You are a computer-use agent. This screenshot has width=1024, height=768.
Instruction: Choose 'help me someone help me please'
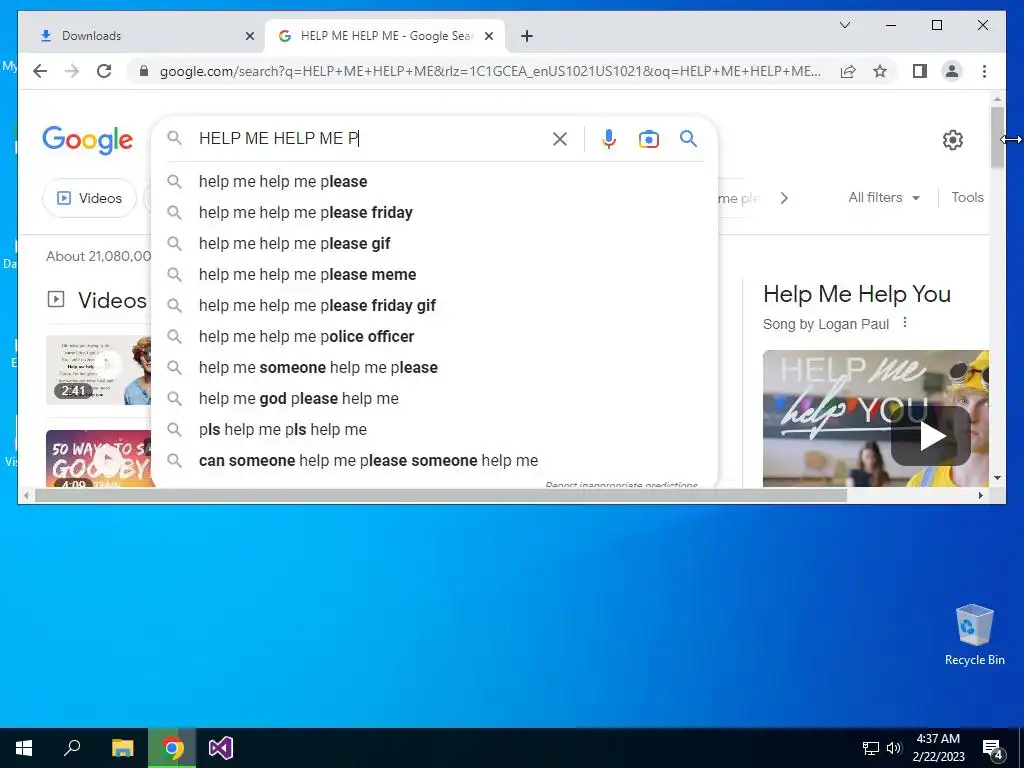(x=434, y=368)
